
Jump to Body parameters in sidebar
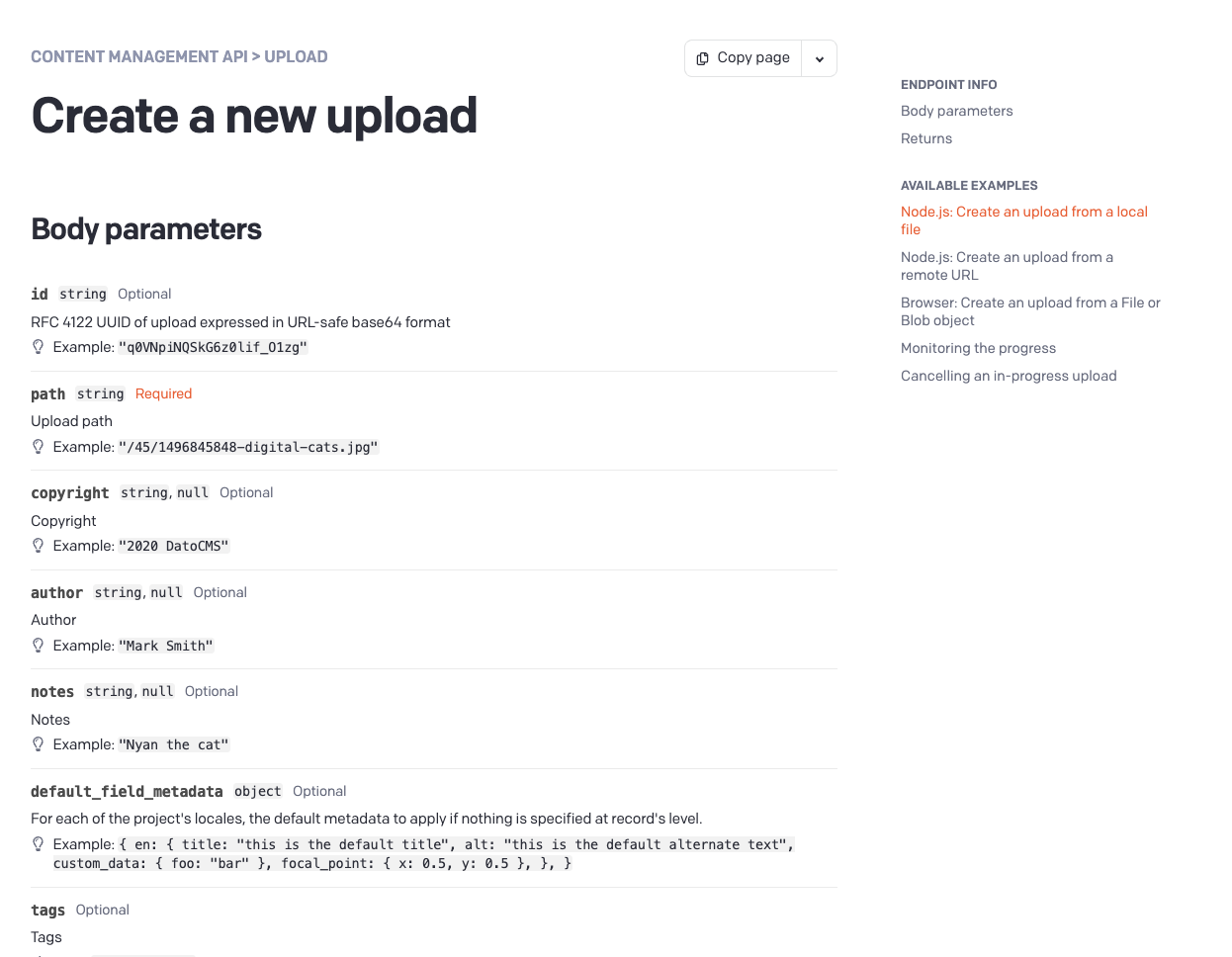point(956,111)
